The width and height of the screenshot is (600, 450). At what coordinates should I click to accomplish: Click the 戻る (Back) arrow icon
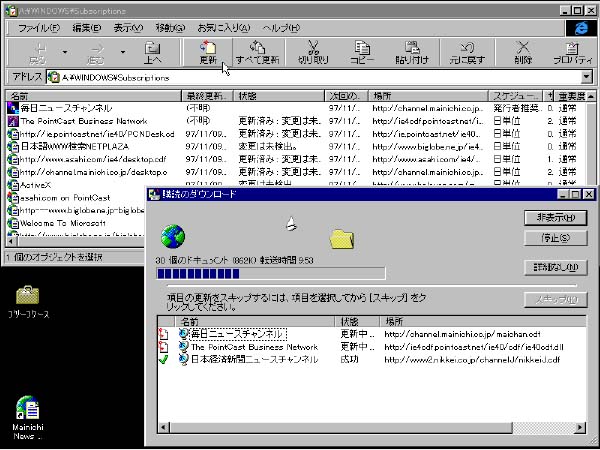(40, 49)
